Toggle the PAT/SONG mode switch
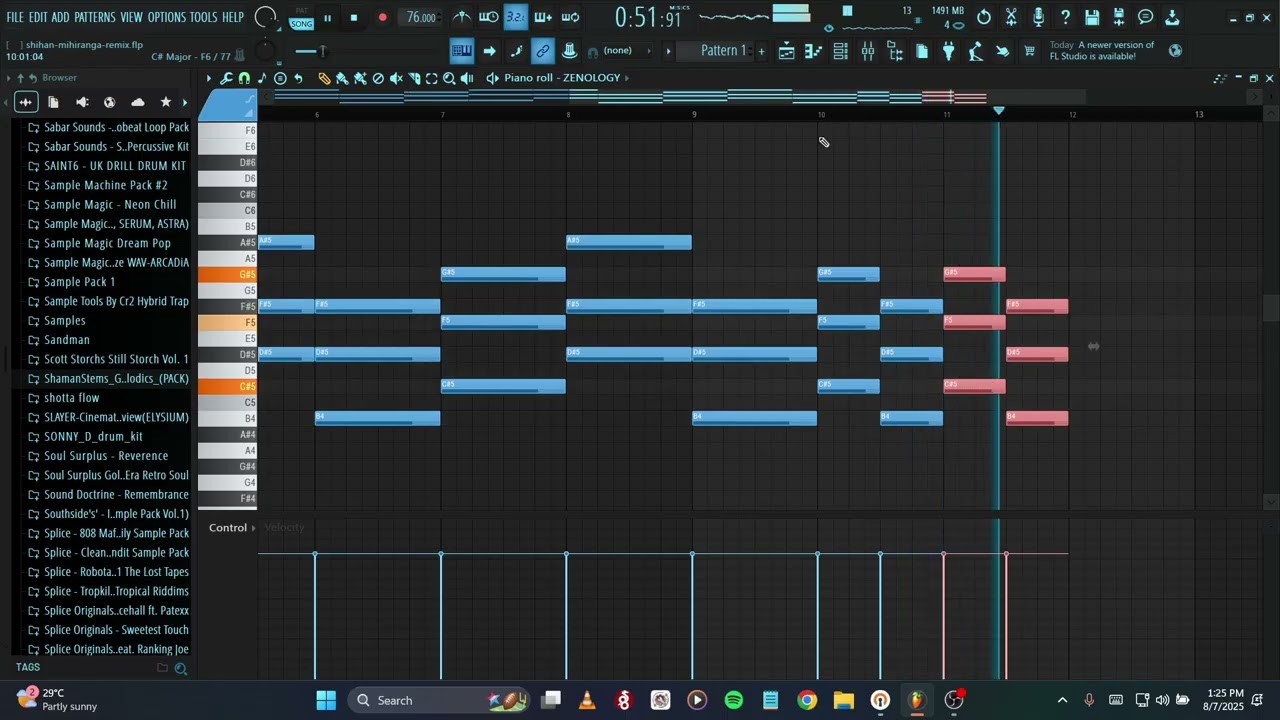Screen dimensions: 1280x720 tap(301, 17)
